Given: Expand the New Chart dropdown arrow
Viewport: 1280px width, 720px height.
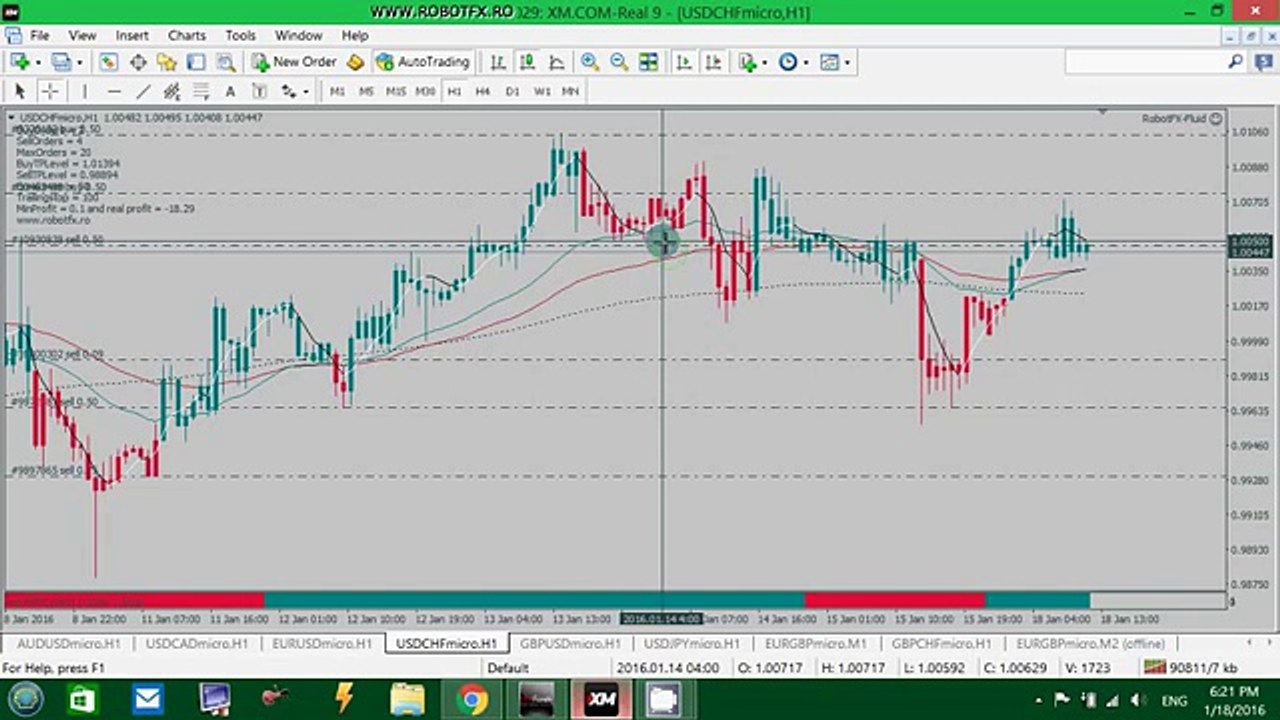Looking at the screenshot, I should click(x=37, y=62).
